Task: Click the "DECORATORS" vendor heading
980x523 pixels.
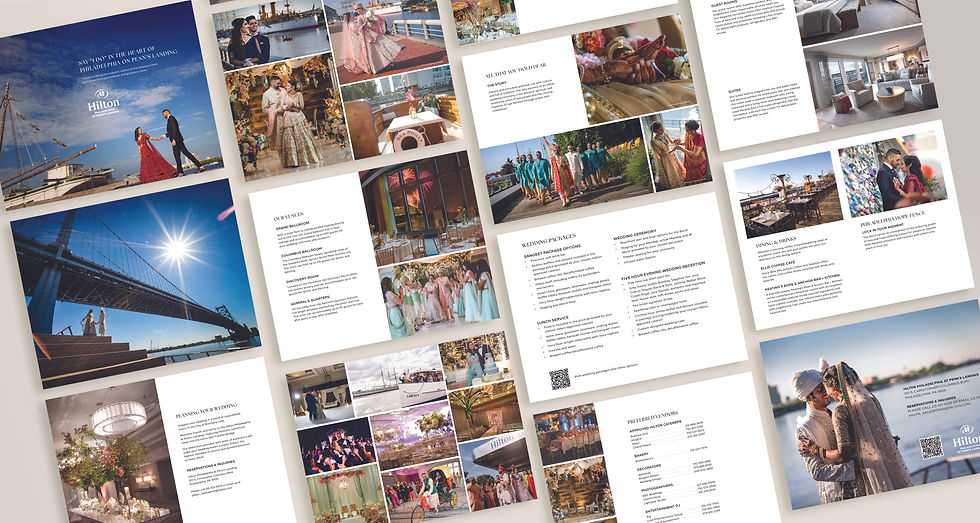Action: (x=649, y=467)
